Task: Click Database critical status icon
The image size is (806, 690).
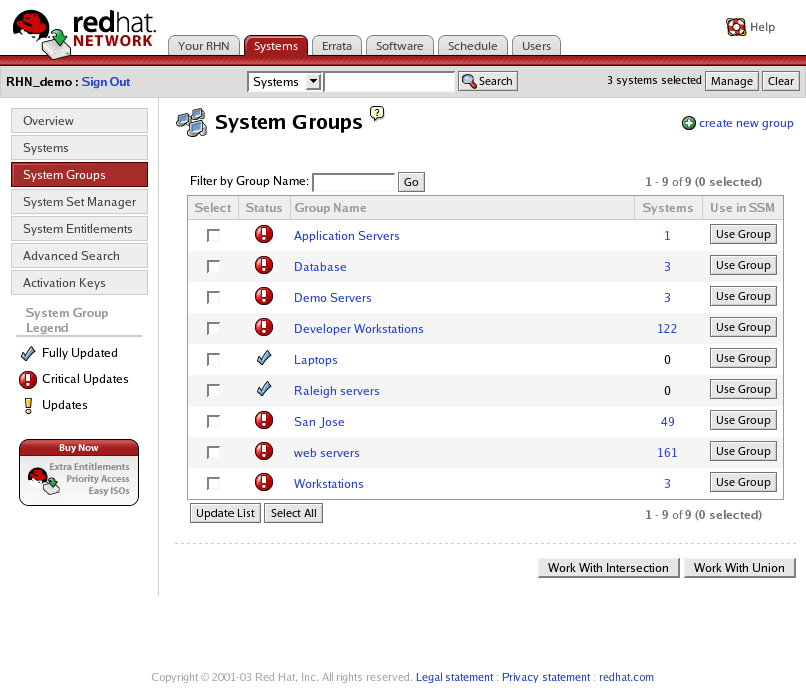Action: pyautogui.click(x=264, y=265)
